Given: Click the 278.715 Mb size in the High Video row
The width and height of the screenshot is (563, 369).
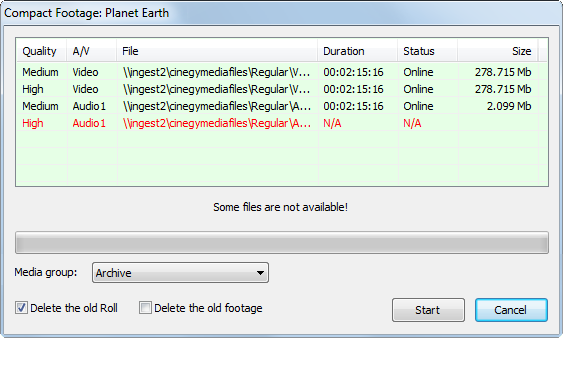Looking at the screenshot, I should pyautogui.click(x=503, y=89).
